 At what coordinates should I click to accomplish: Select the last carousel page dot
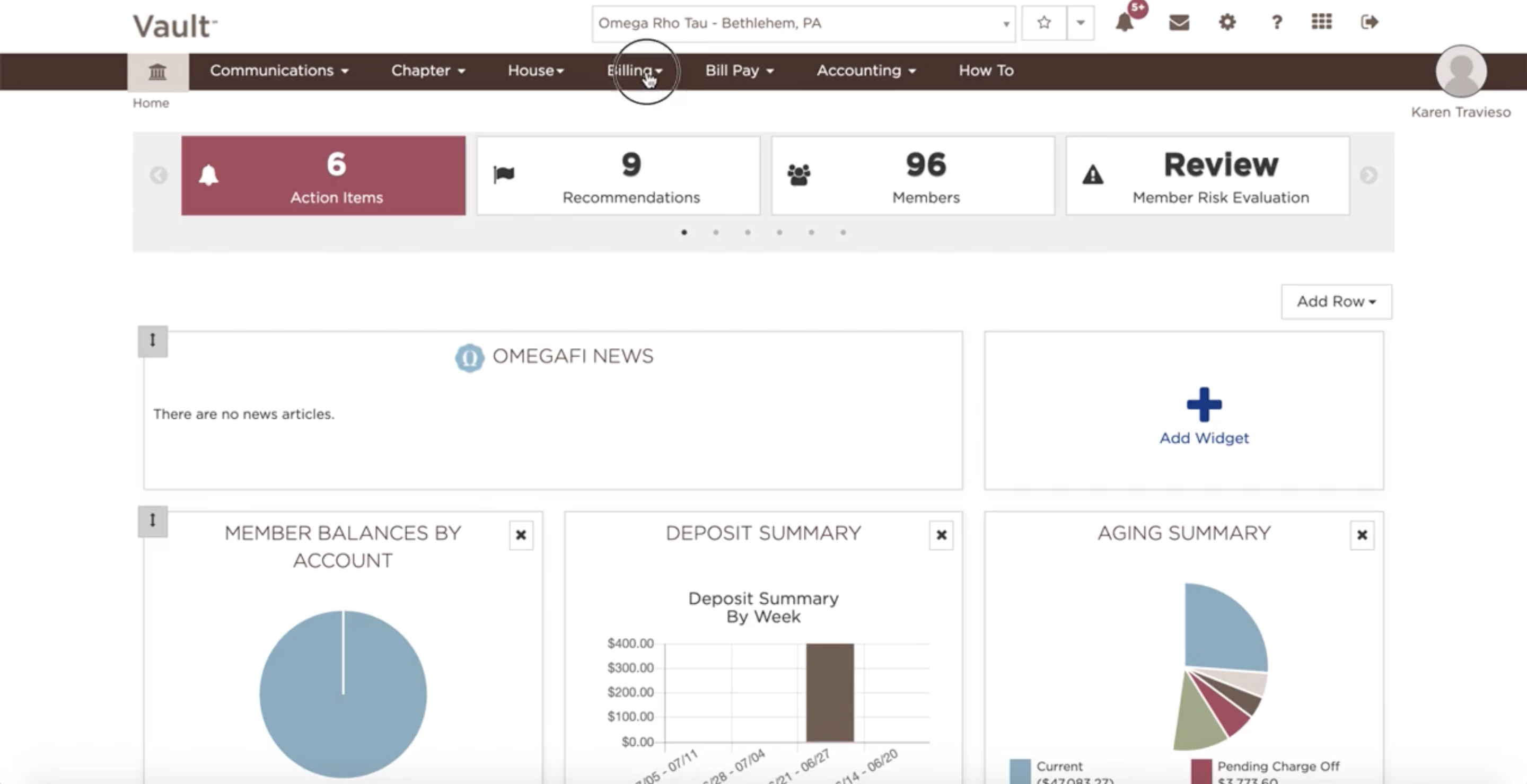pyautogui.click(x=843, y=232)
